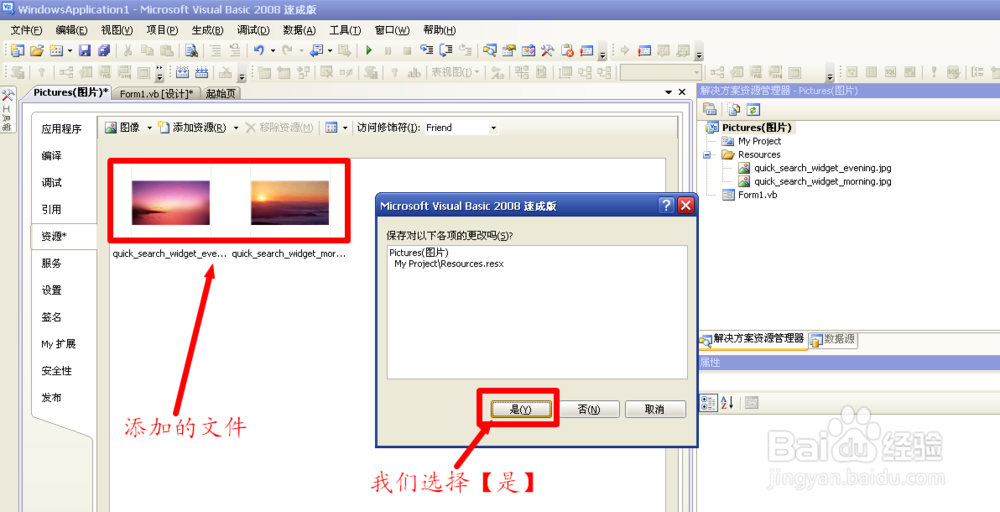
Task: Click the Categorized icon in Properties panel
Action: (709, 403)
